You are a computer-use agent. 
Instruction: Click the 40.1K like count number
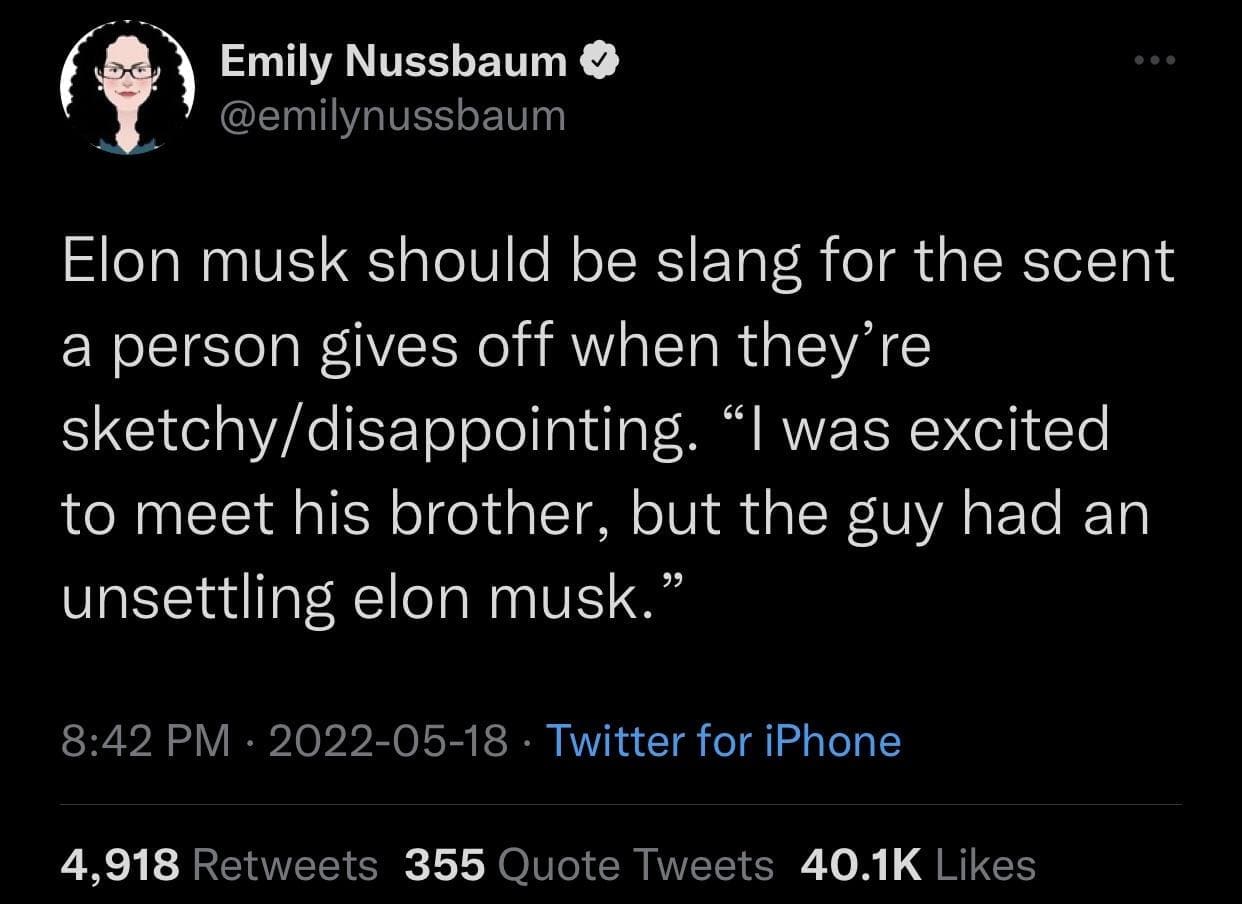tap(860, 865)
